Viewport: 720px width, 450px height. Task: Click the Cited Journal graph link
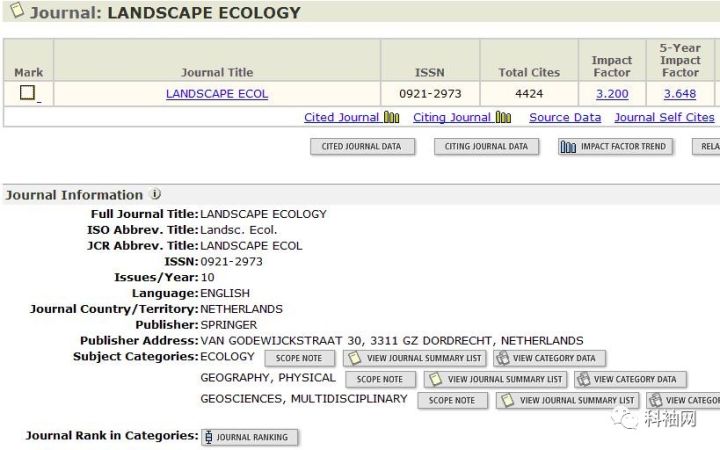342,117
